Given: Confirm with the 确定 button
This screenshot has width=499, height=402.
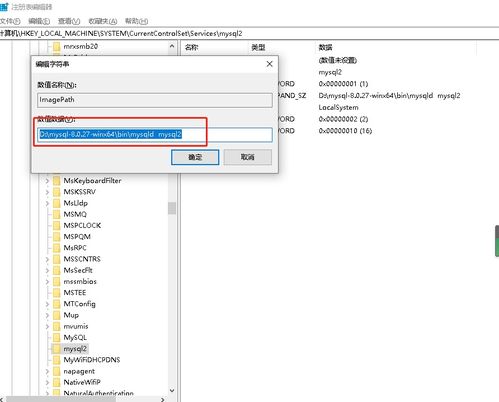Looking at the screenshot, I should (195, 157).
